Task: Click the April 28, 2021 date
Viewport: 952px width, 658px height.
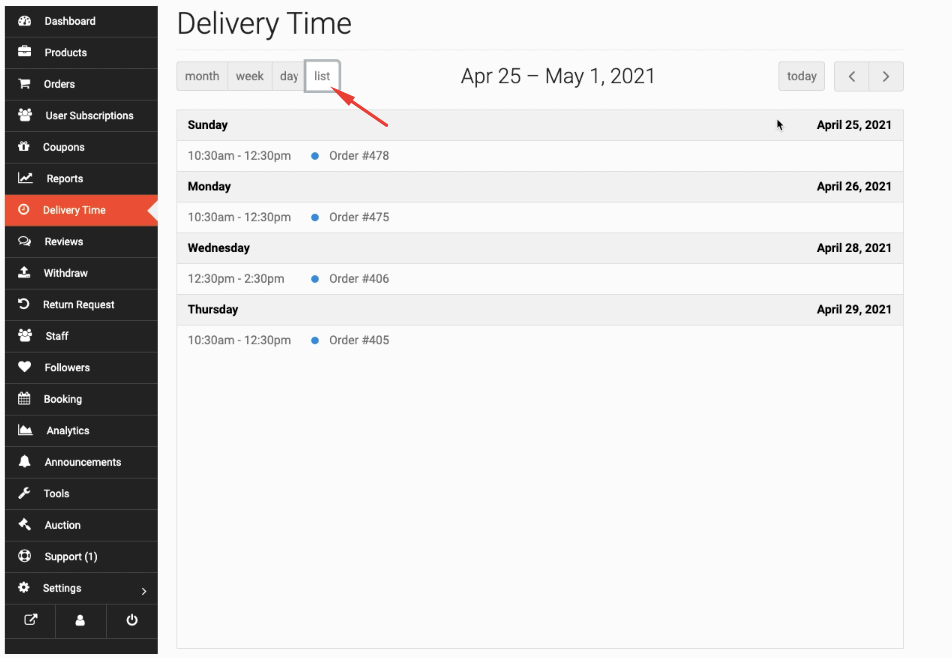Action: (x=854, y=248)
